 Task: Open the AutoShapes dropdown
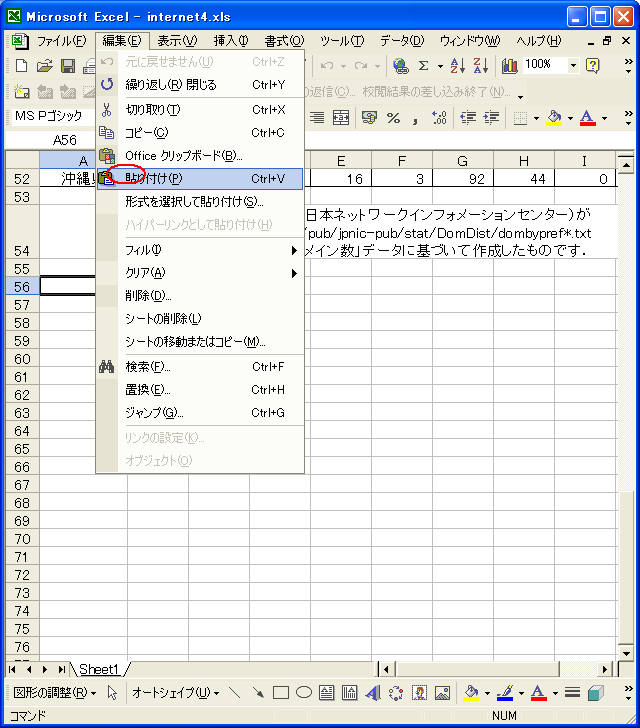[x=176, y=693]
